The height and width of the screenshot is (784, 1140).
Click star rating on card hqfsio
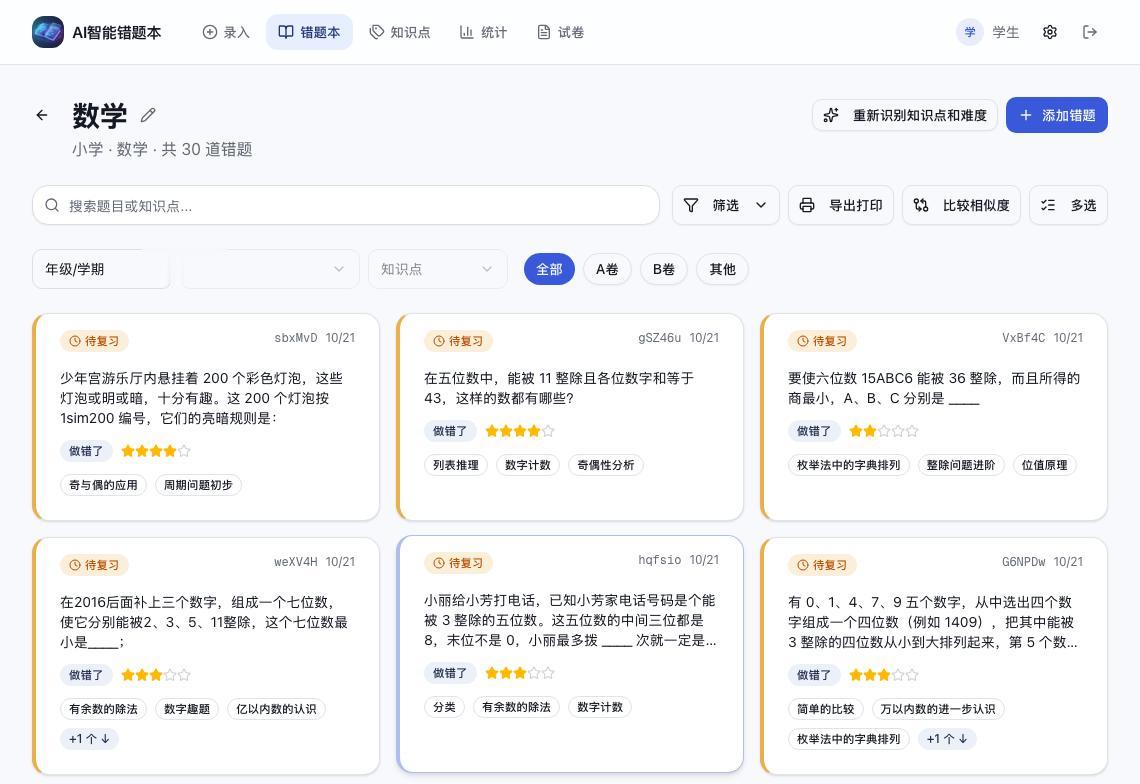click(520, 673)
